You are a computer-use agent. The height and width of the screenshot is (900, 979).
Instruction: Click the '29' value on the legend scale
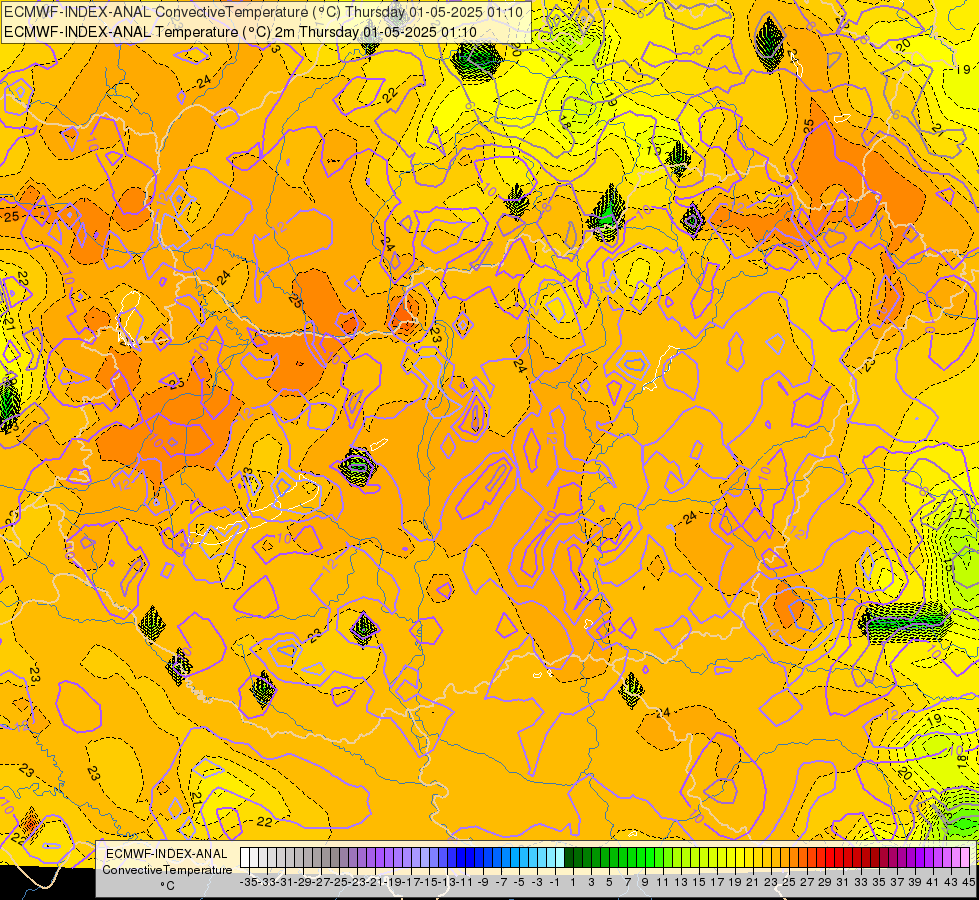(x=825, y=882)
